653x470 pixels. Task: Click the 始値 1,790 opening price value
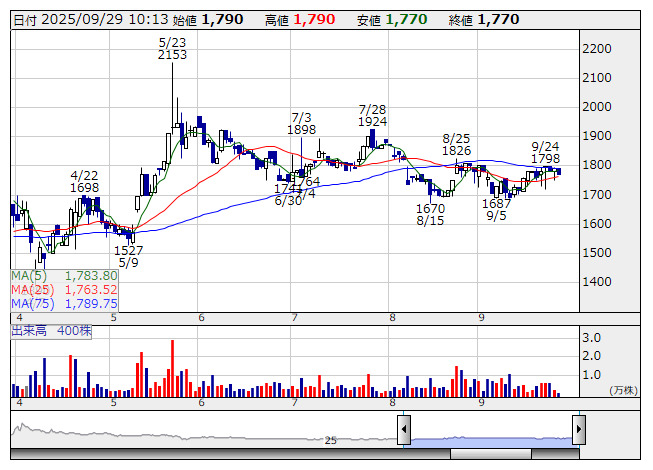[x=208, y=20]
